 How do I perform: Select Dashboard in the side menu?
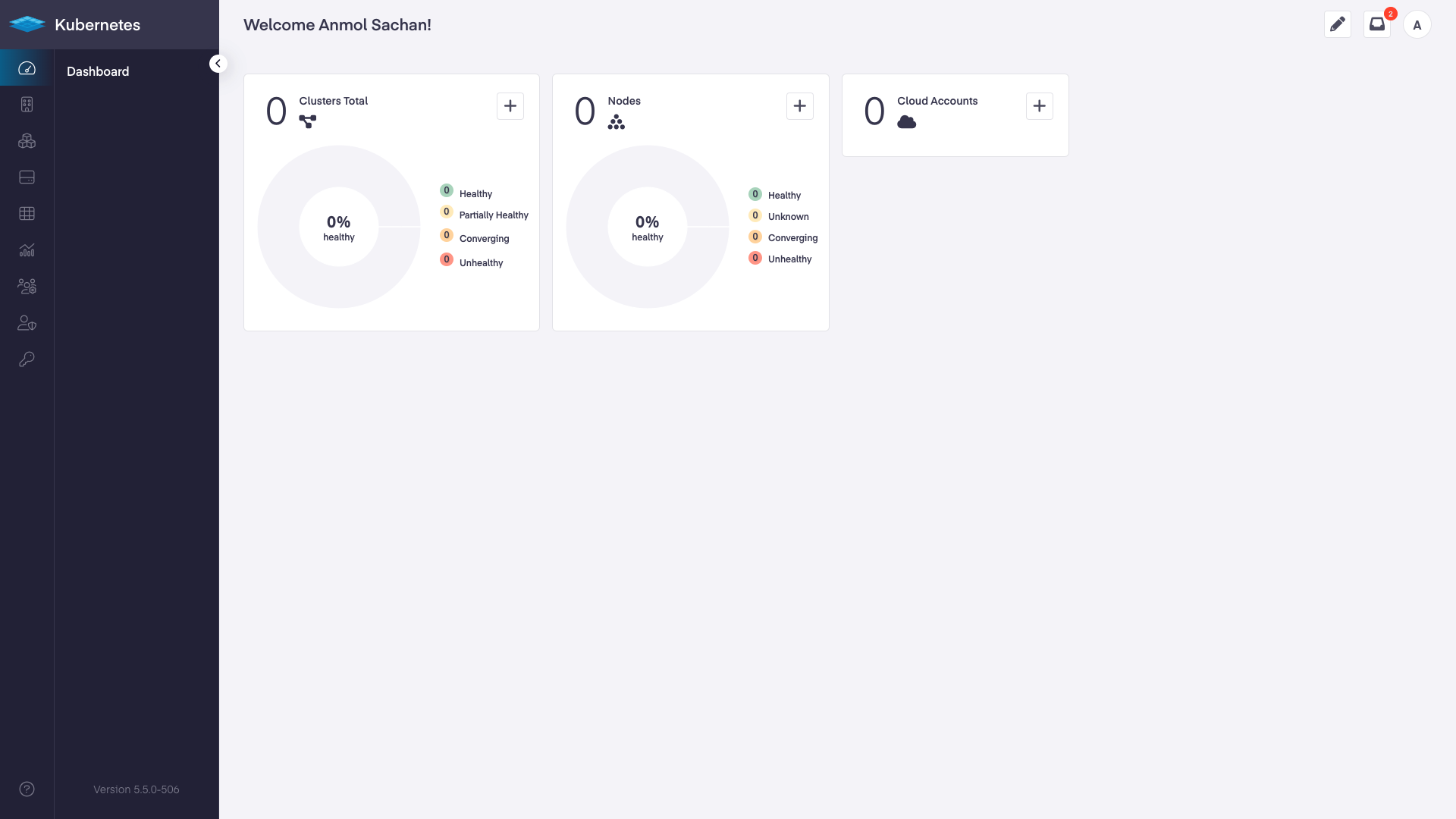pos(97,71)
